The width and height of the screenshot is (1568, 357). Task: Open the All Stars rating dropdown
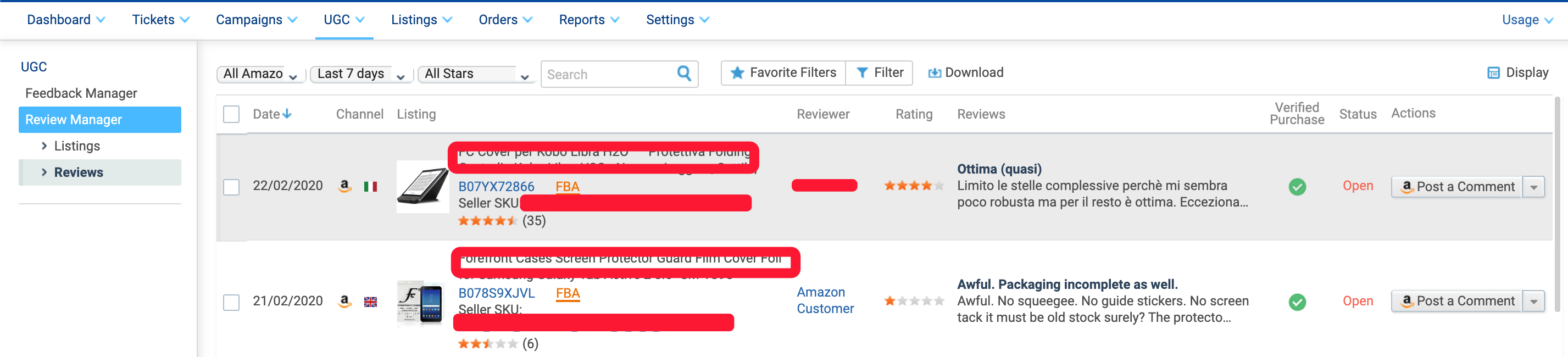point(476,74)
